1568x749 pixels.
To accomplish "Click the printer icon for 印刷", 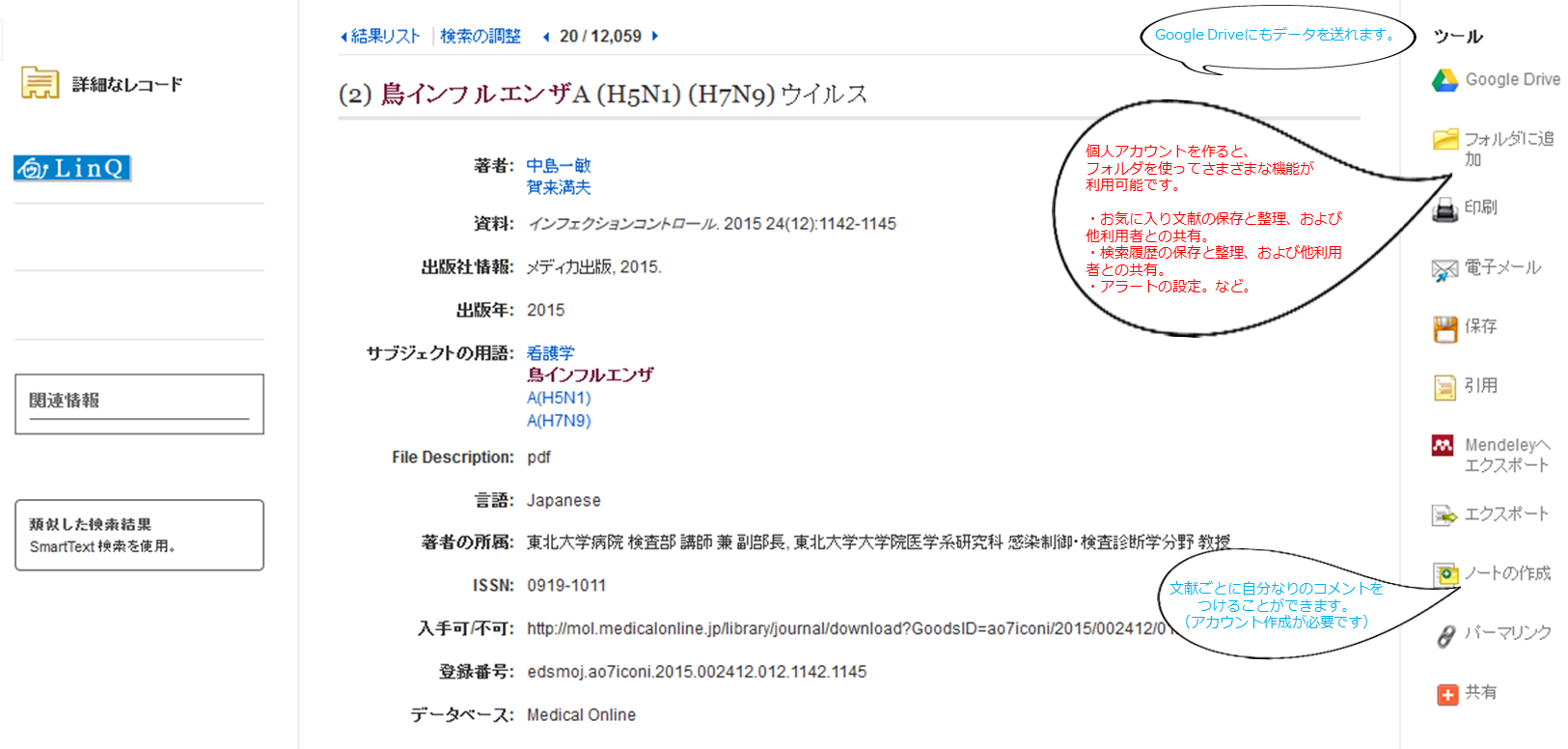I will pos(1444,208).
